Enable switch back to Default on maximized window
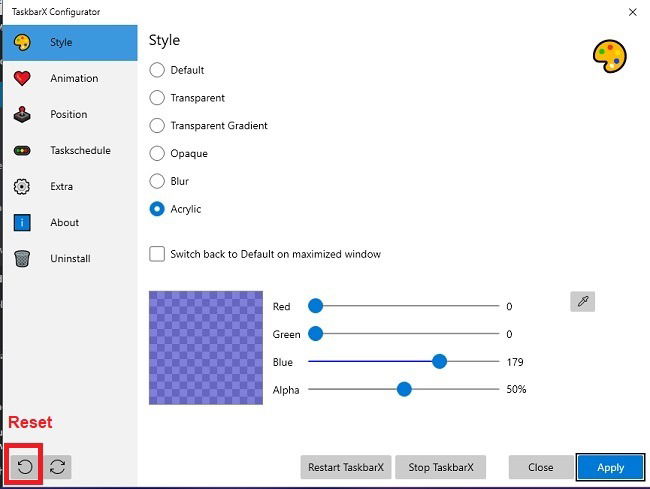Screen dimensions: 650x489 click(x=157, y=254)
